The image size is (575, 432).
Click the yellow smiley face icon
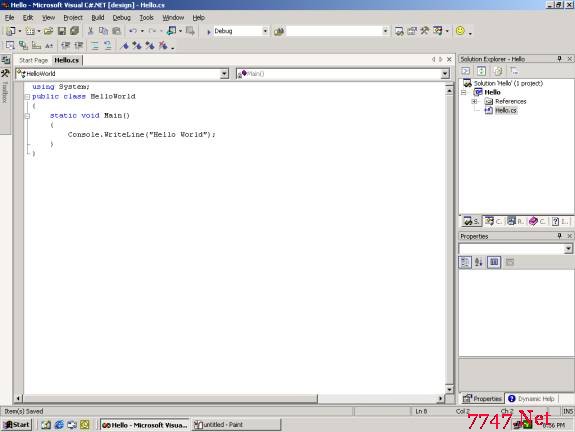[x=460, y=30]
